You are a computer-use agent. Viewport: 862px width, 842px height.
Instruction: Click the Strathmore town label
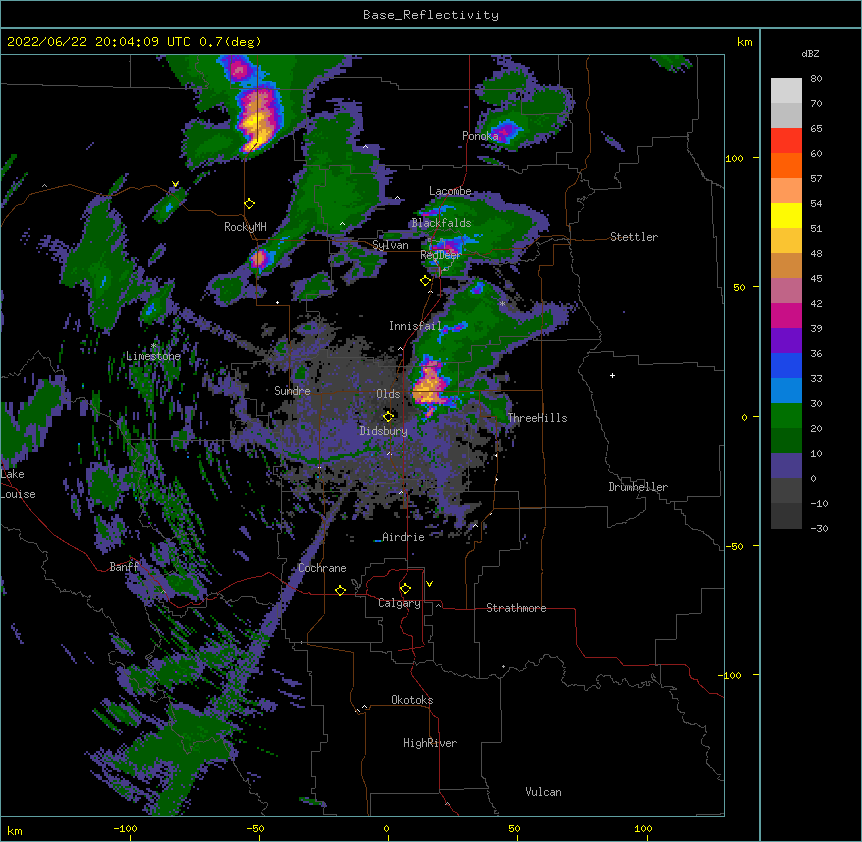click(516, 608)
